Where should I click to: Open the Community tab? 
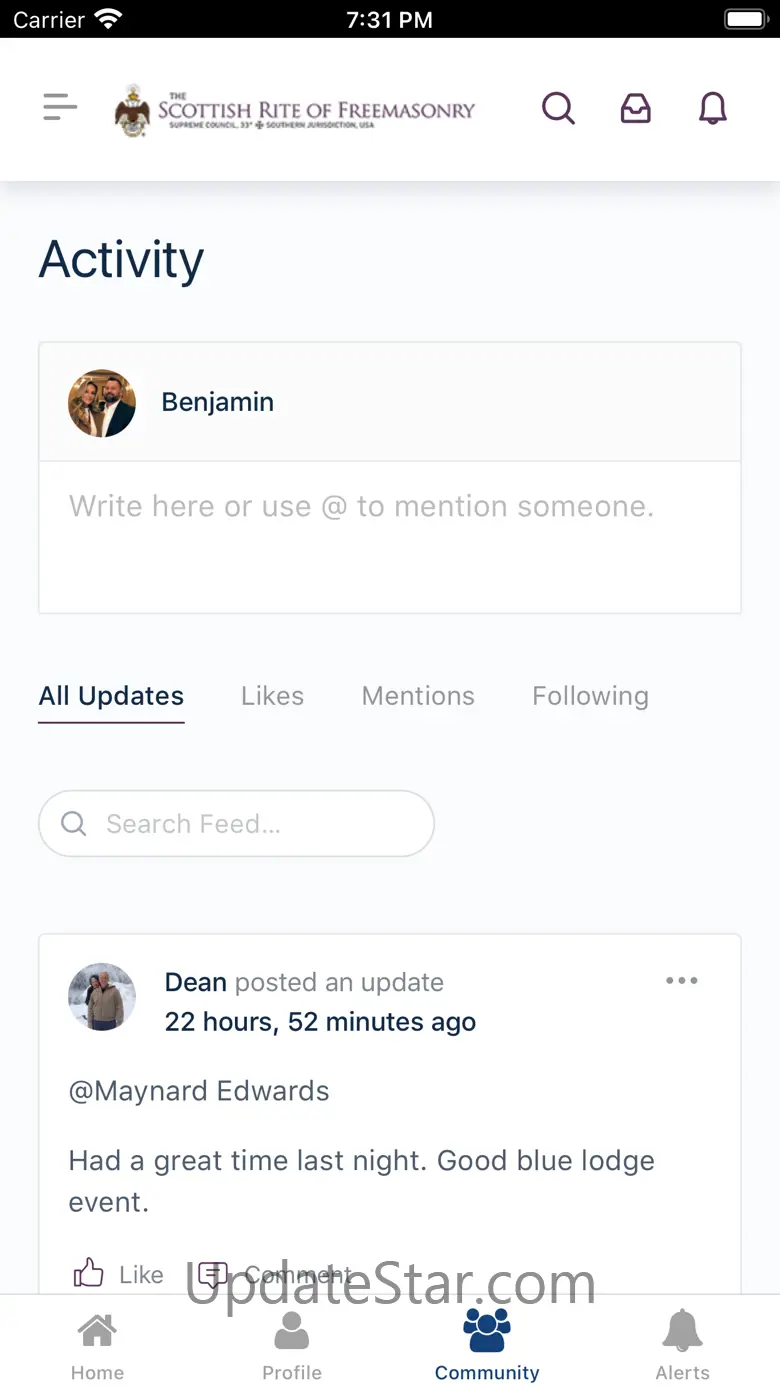coord(487,1345)
